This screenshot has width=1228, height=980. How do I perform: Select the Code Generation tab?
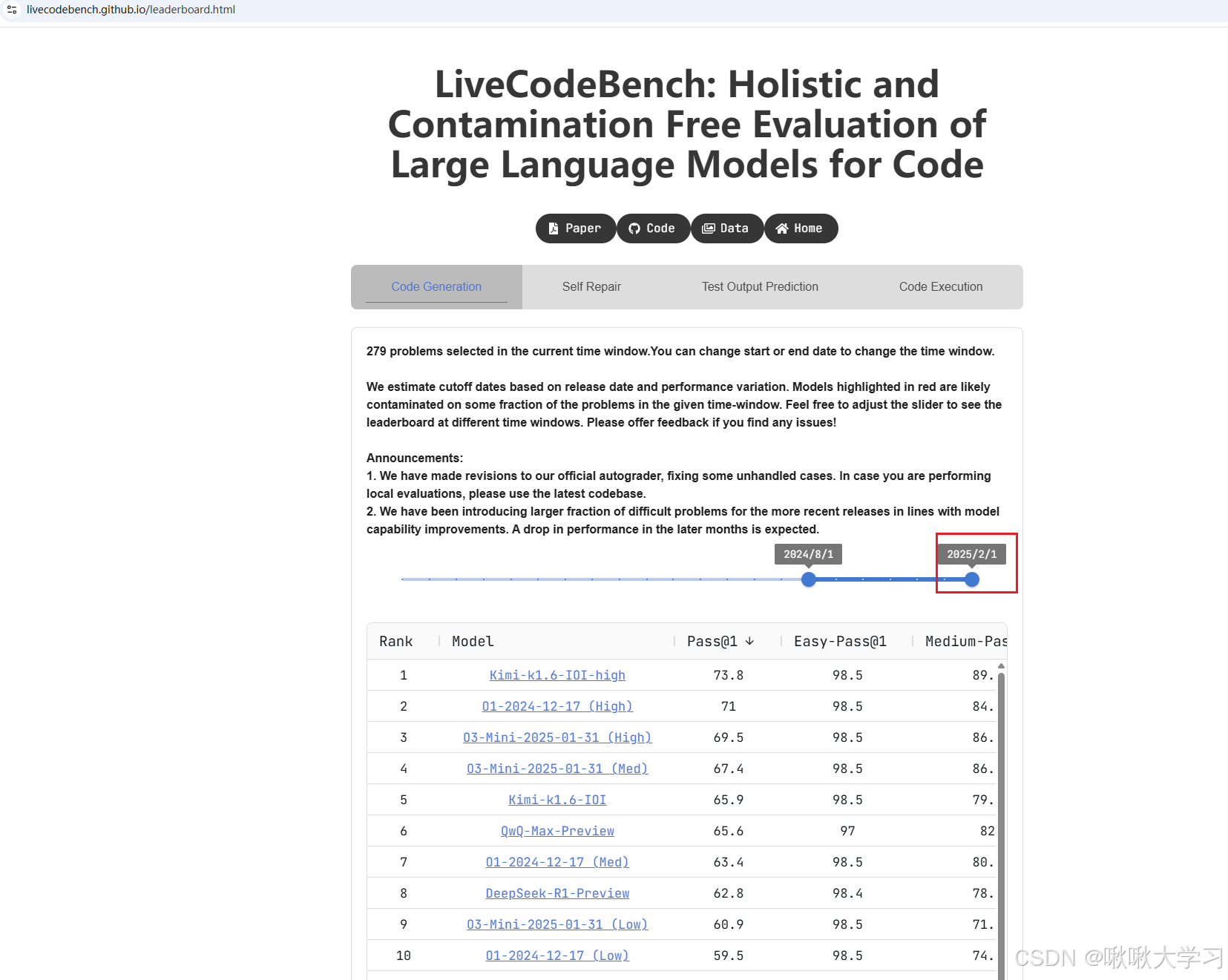coord(436,287)
